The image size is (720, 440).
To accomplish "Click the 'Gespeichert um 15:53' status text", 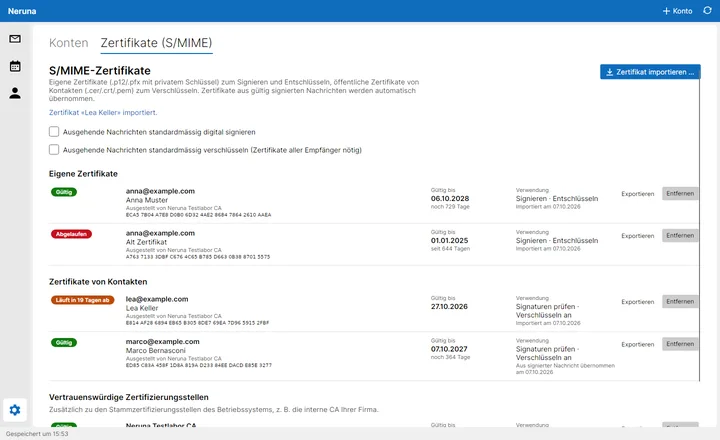I will pos(37,434).
